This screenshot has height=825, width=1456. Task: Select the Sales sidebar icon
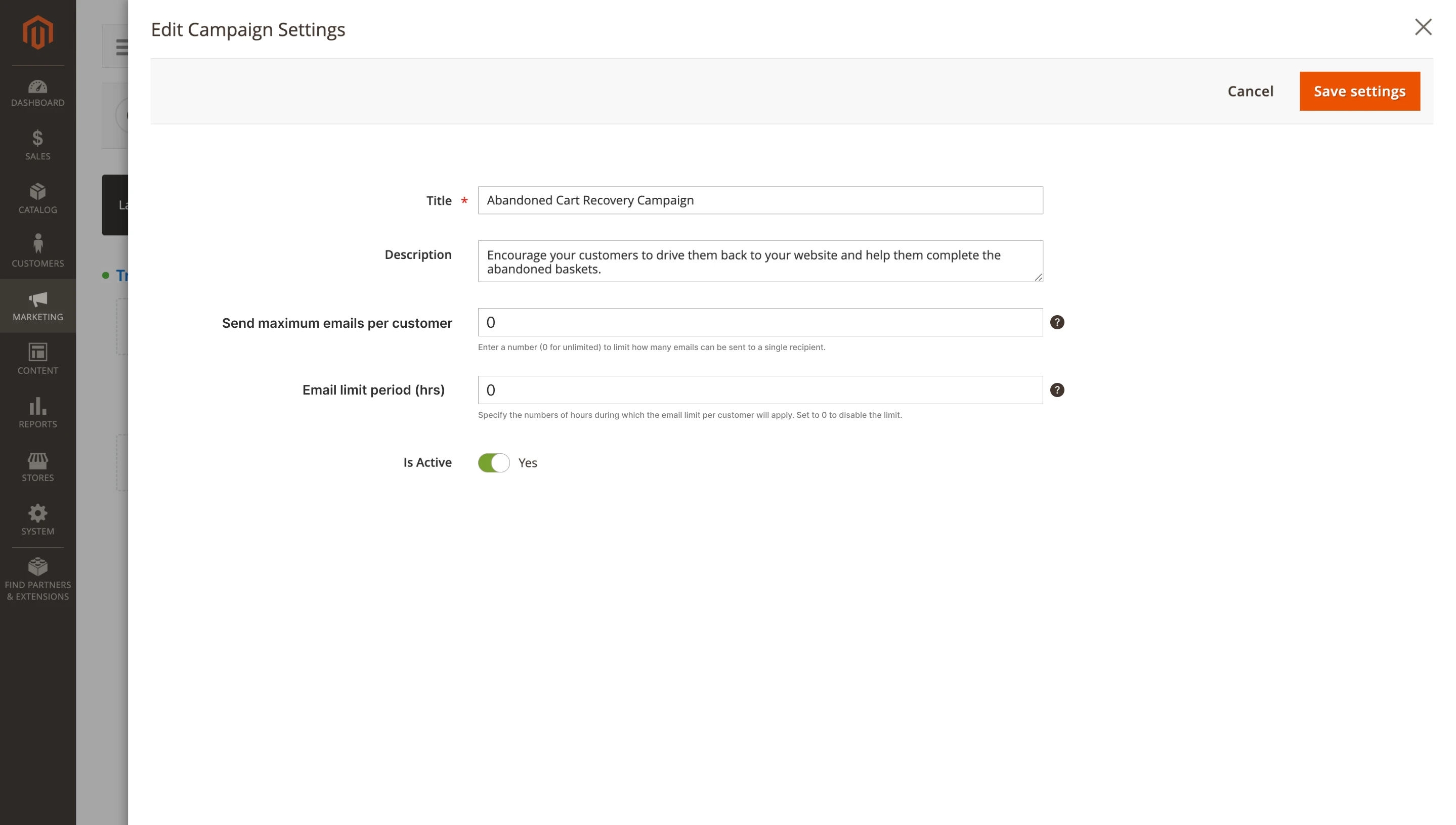click(x=37, y=146)
